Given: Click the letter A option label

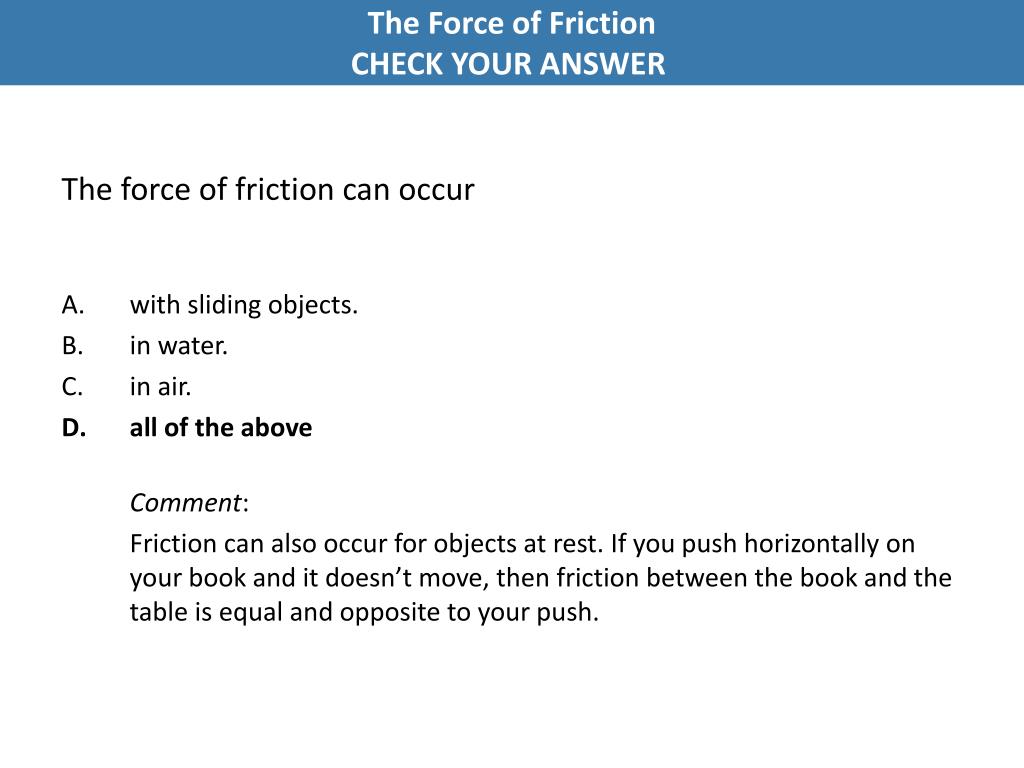Looking at the screenshot, I should point(73,305).
